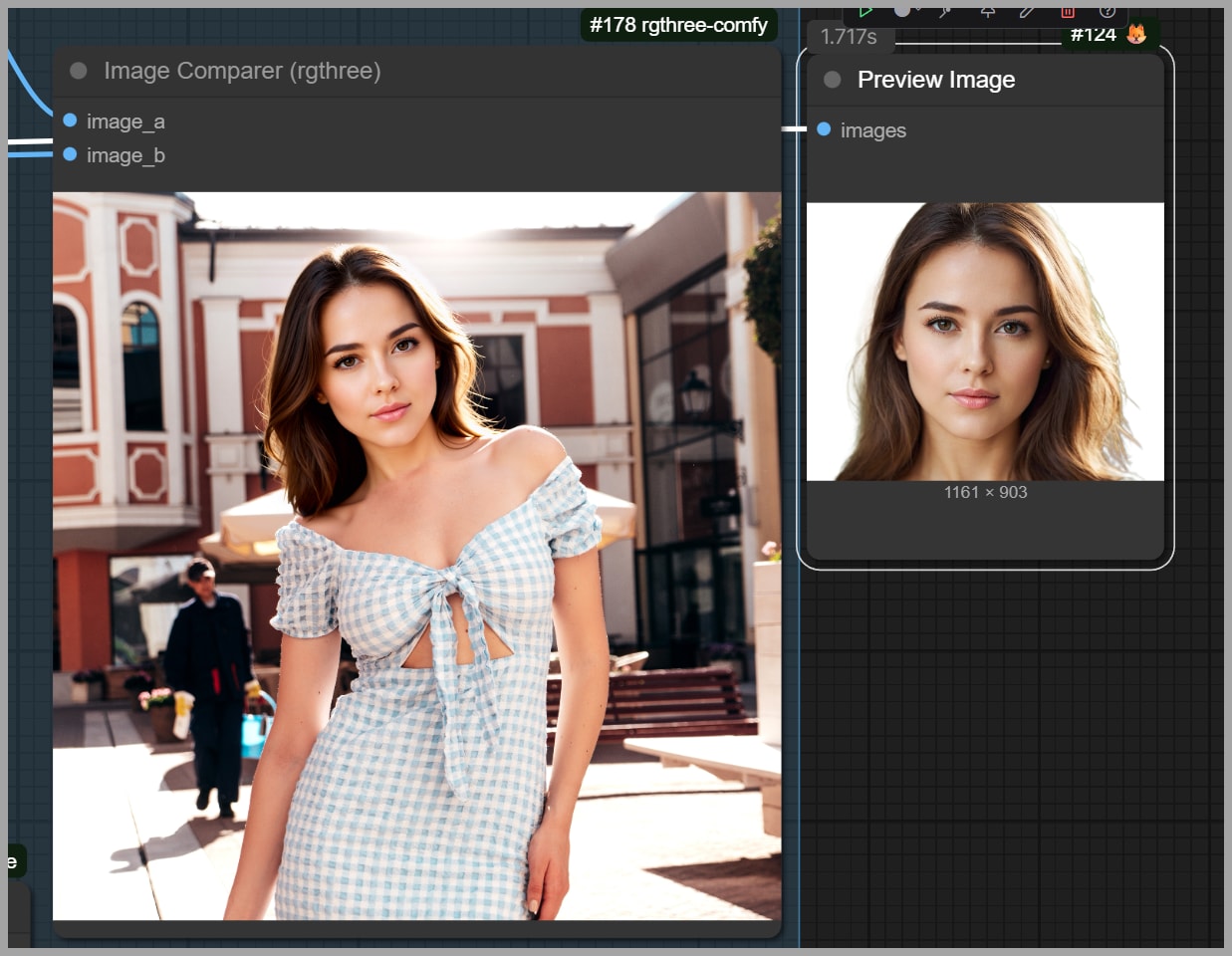Click the #178 rgthree-comfy badge
The width and height of the screenshot is (1232, 956).
point(678,25)
